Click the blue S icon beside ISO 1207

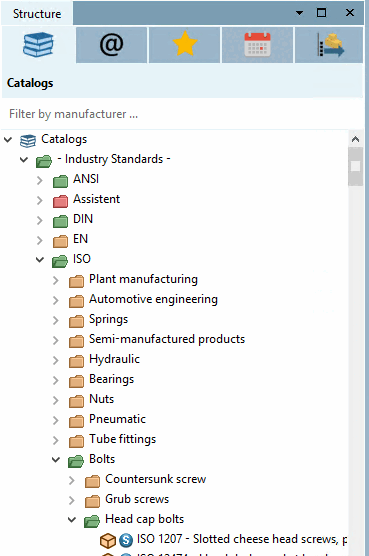tap(126, 540)
